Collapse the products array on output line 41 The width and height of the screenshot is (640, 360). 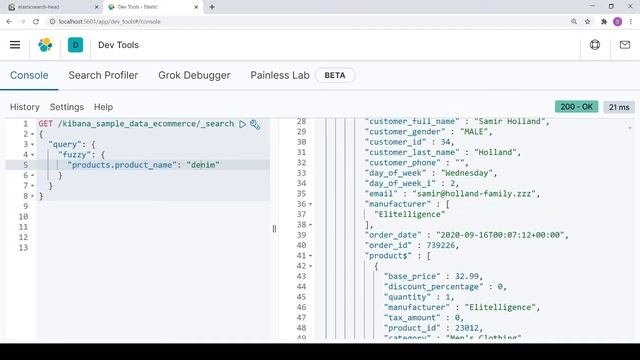[x=311, y=256]
